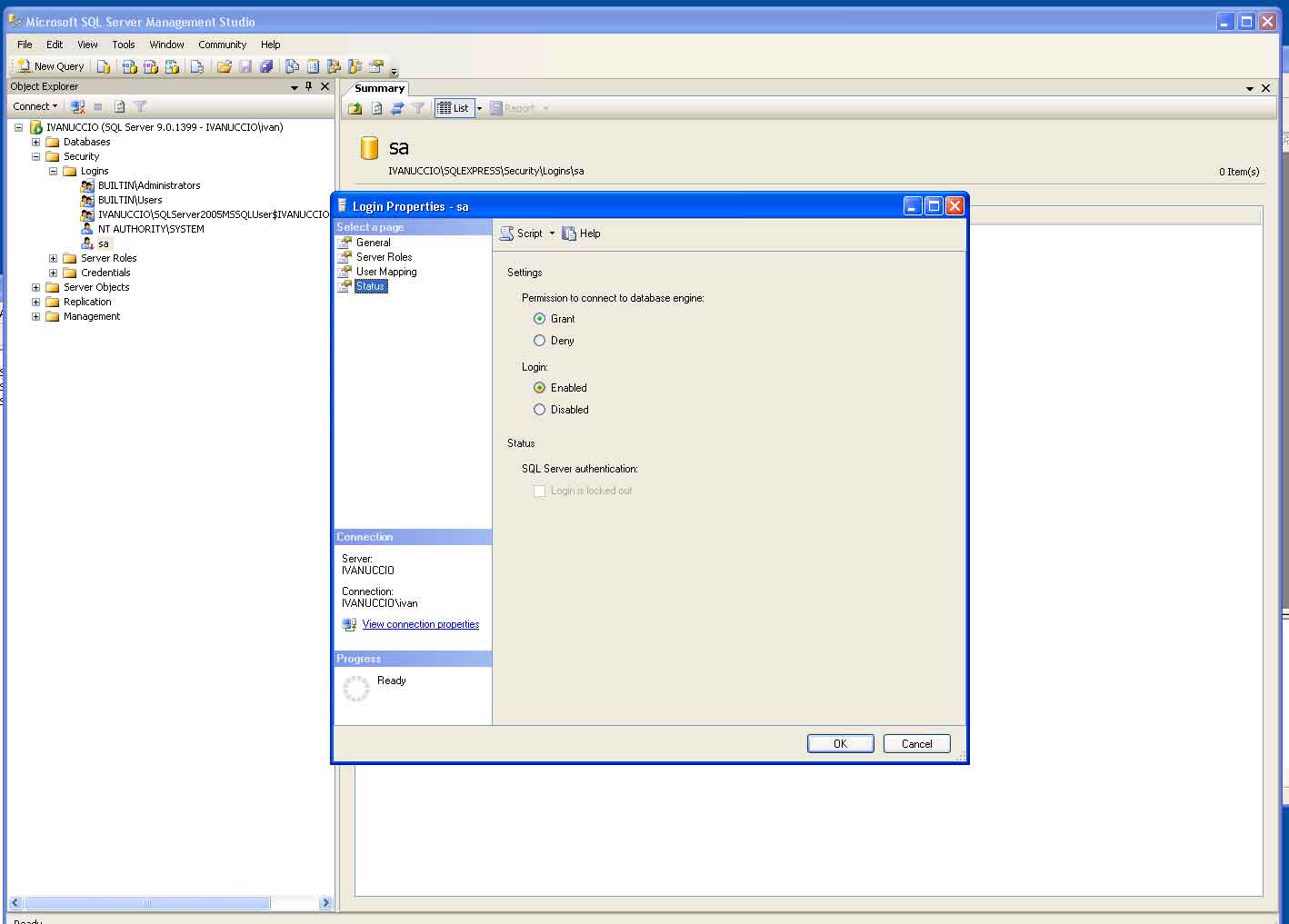The width and height of the screenshot is (1289, 924).
Task: Click the XMLA query toolbar icon
Action: coord(172,66)
